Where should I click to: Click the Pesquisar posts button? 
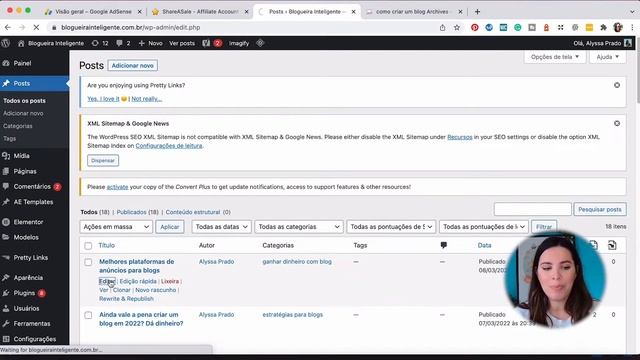coord(600,209)
